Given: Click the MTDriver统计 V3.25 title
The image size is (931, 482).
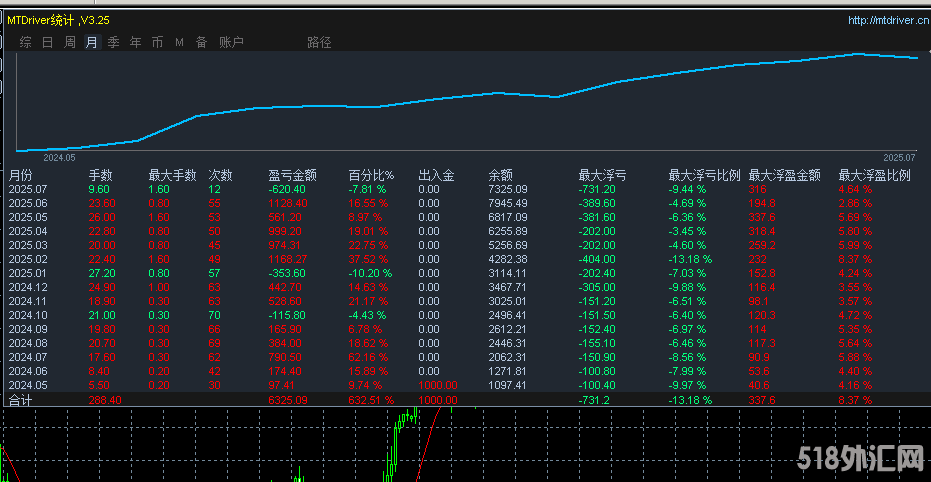Looking at the screenshot, I should point(58,20).
